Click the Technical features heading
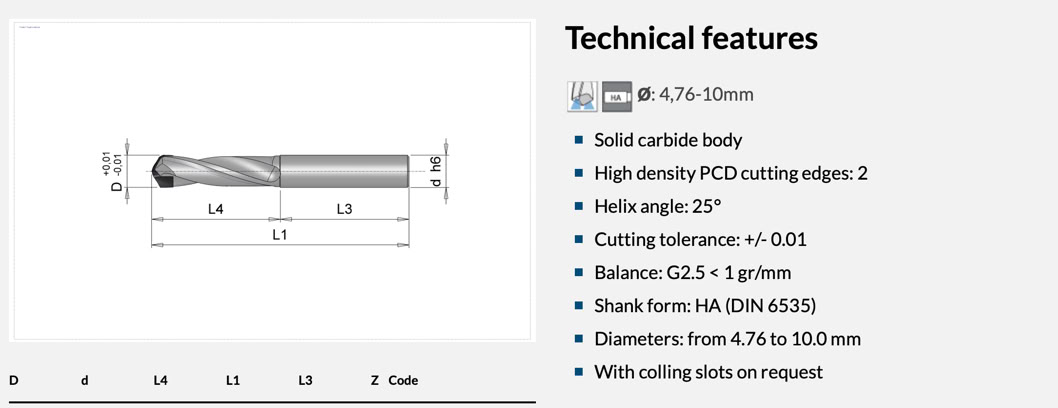1058x408 pixels. (x=691, y=39)
